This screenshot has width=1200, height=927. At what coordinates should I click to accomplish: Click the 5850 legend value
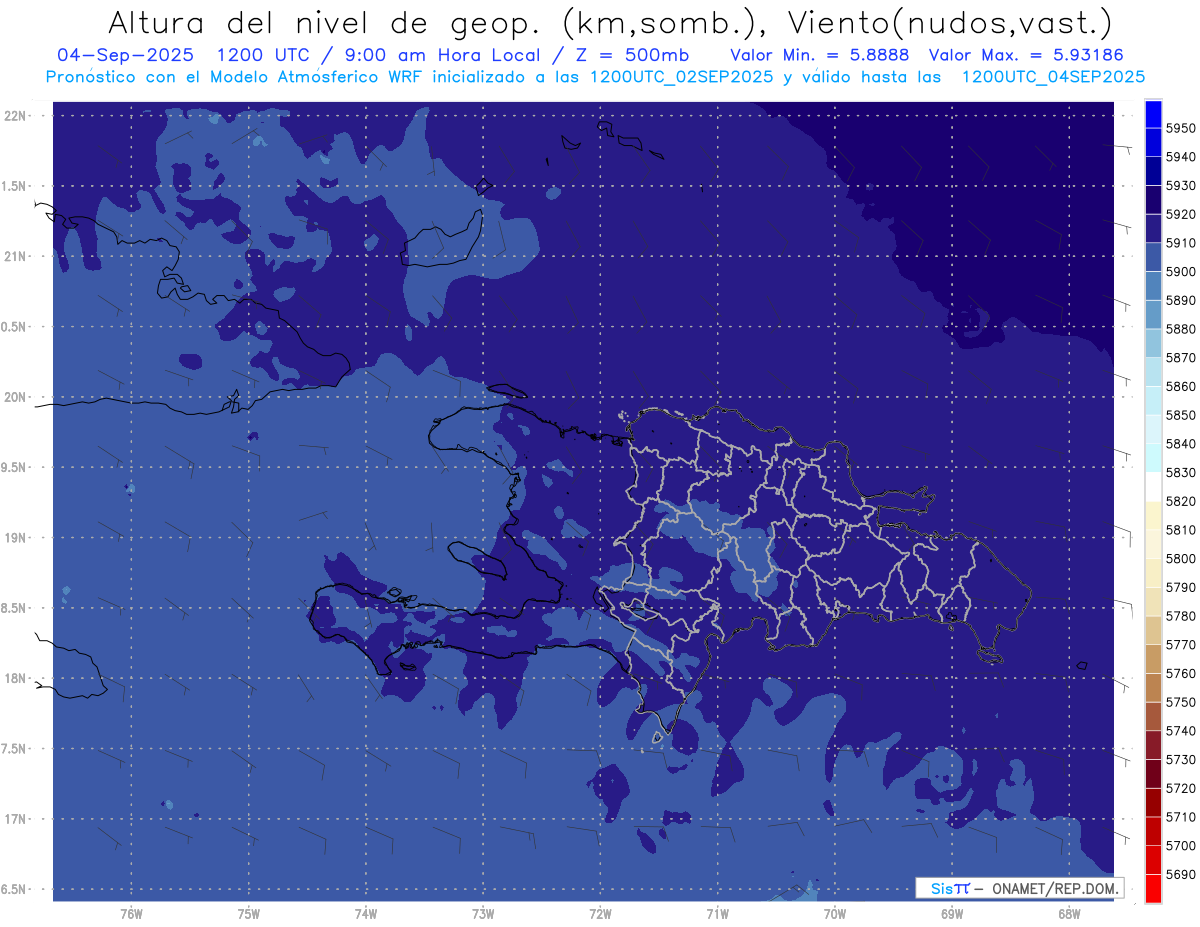coord(1180,415)
